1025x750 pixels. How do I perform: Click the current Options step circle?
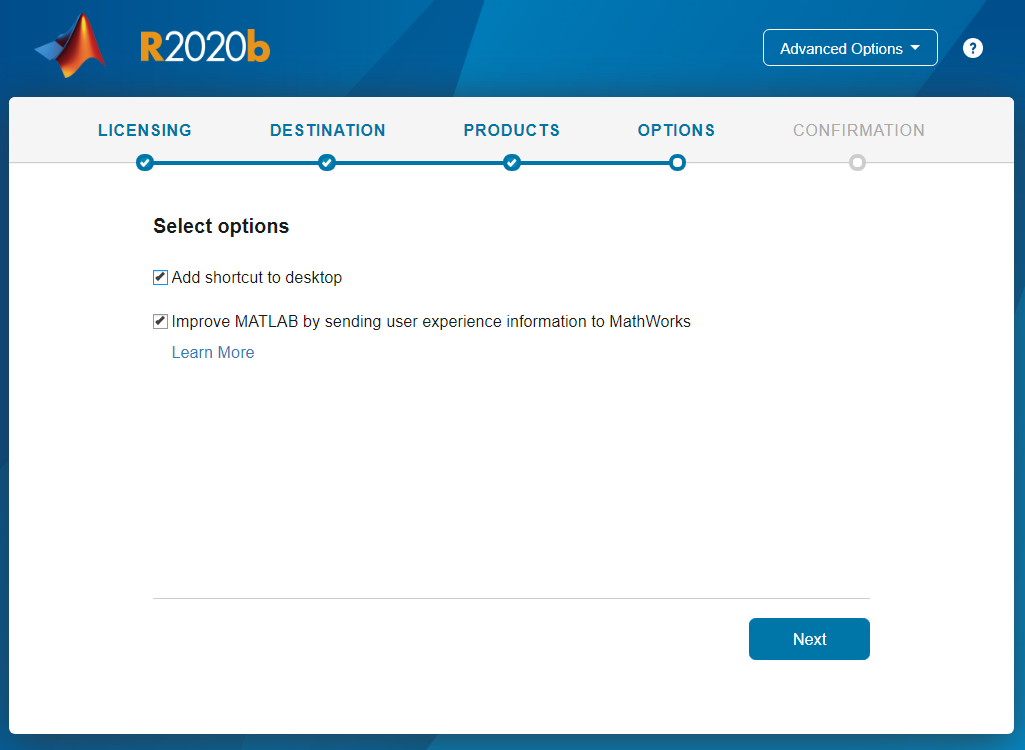[x=677, y=162]
